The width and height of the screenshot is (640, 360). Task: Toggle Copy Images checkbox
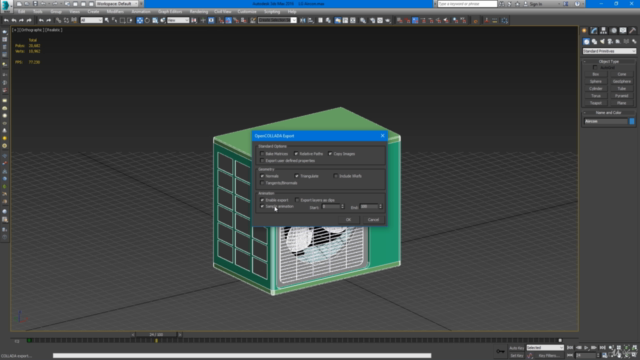click(330, 154)
